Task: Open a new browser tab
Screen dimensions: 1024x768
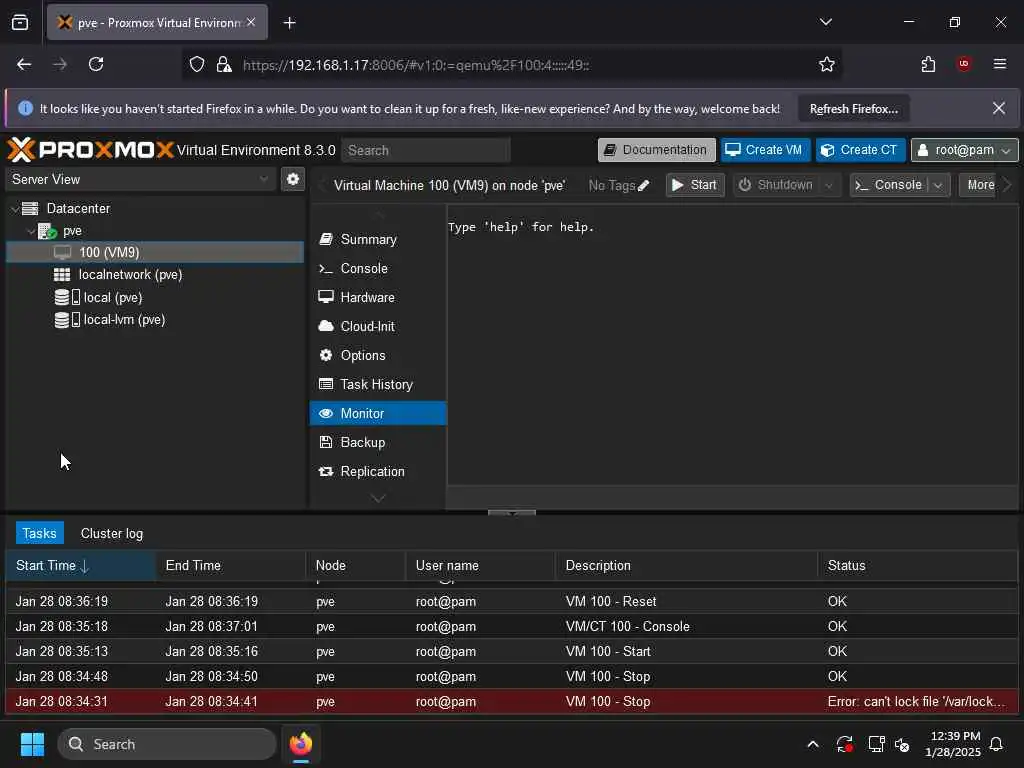Action: (289, 23)
